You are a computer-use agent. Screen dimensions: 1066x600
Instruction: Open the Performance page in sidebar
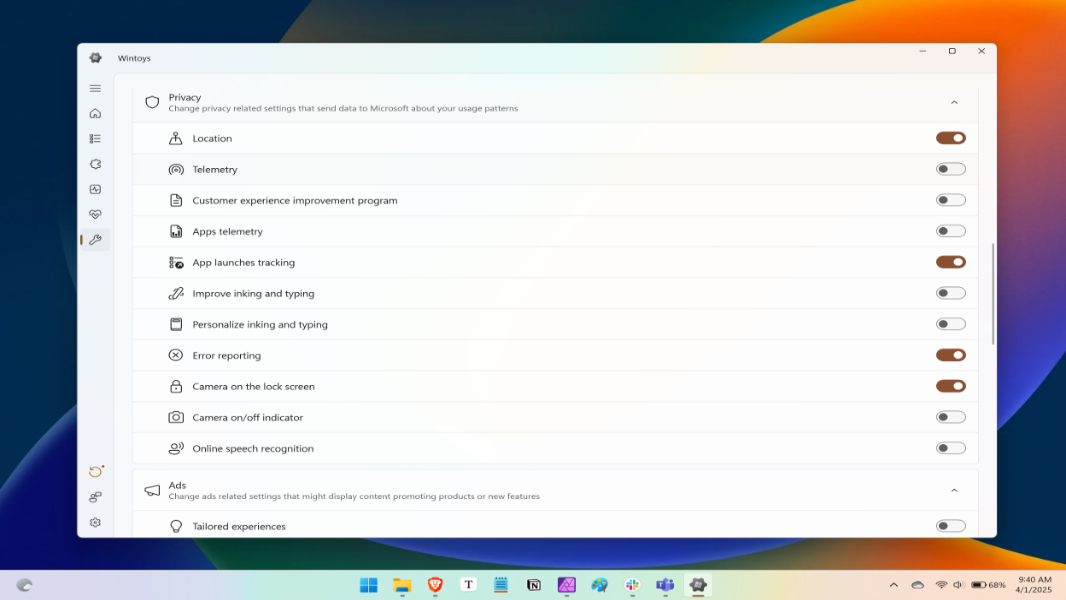[95, 189]
